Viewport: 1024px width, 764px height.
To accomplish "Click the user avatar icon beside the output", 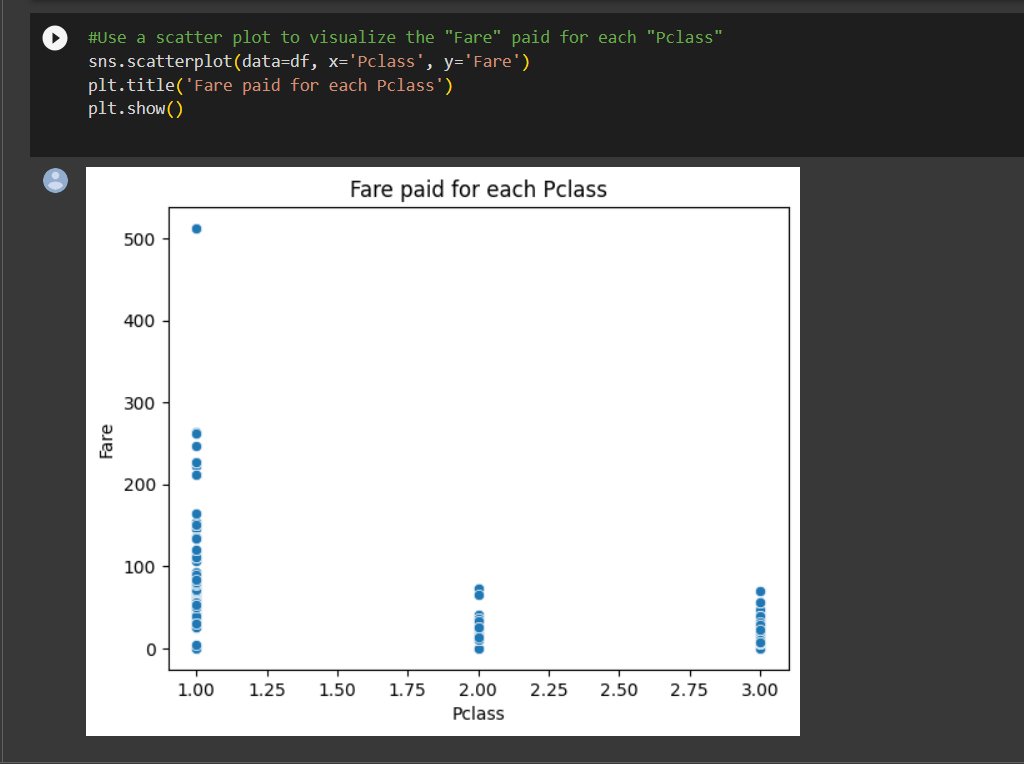I will pyautogui.click(x=55, y=180).
